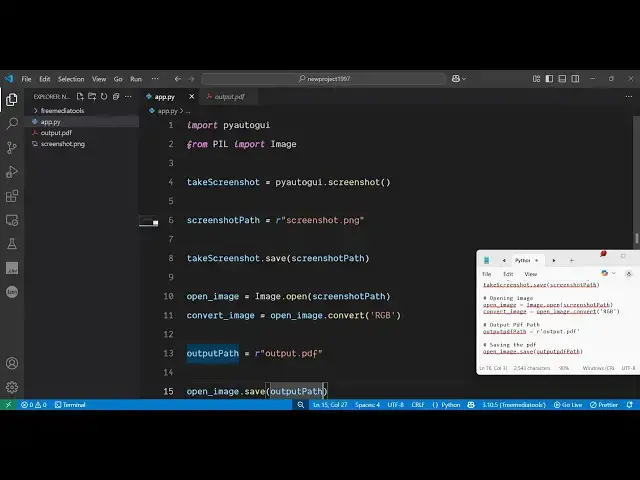Open Notepad Copilot dropdown arrow

[x=613, y=273]
